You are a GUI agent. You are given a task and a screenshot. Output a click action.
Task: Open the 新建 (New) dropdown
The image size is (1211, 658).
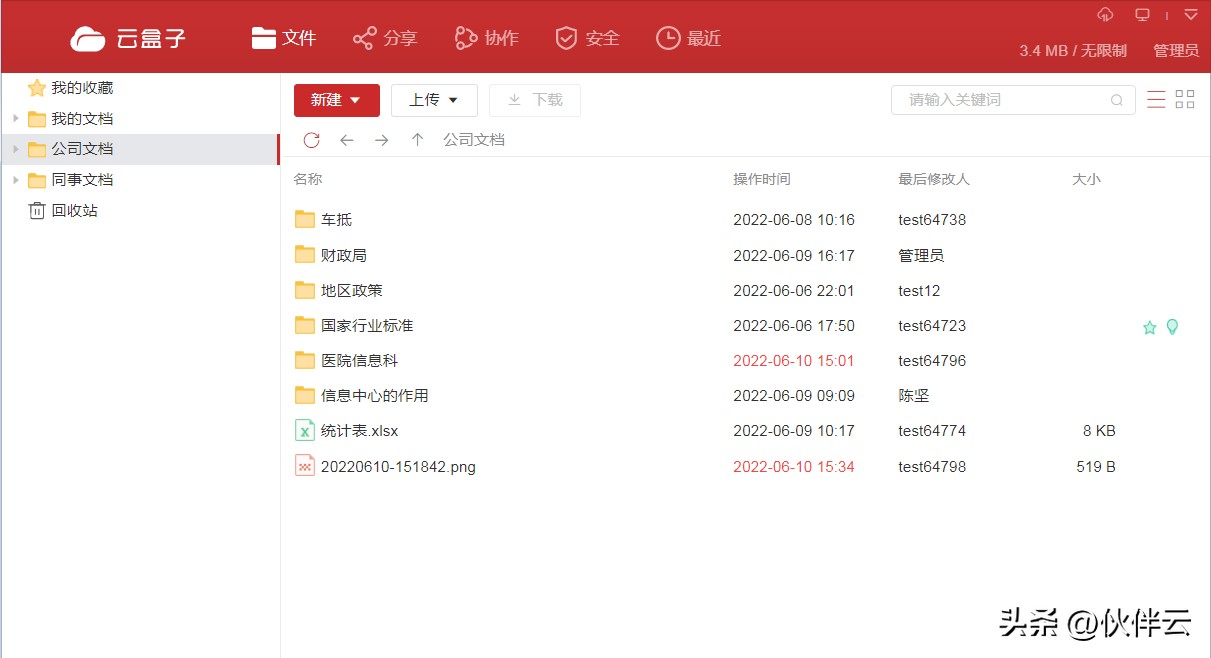336,100
